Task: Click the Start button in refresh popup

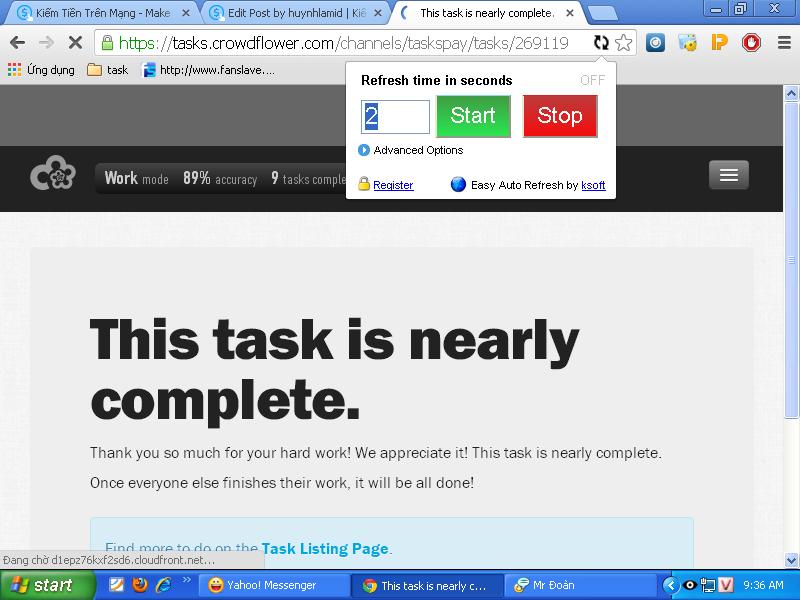Action: point(473,116)
